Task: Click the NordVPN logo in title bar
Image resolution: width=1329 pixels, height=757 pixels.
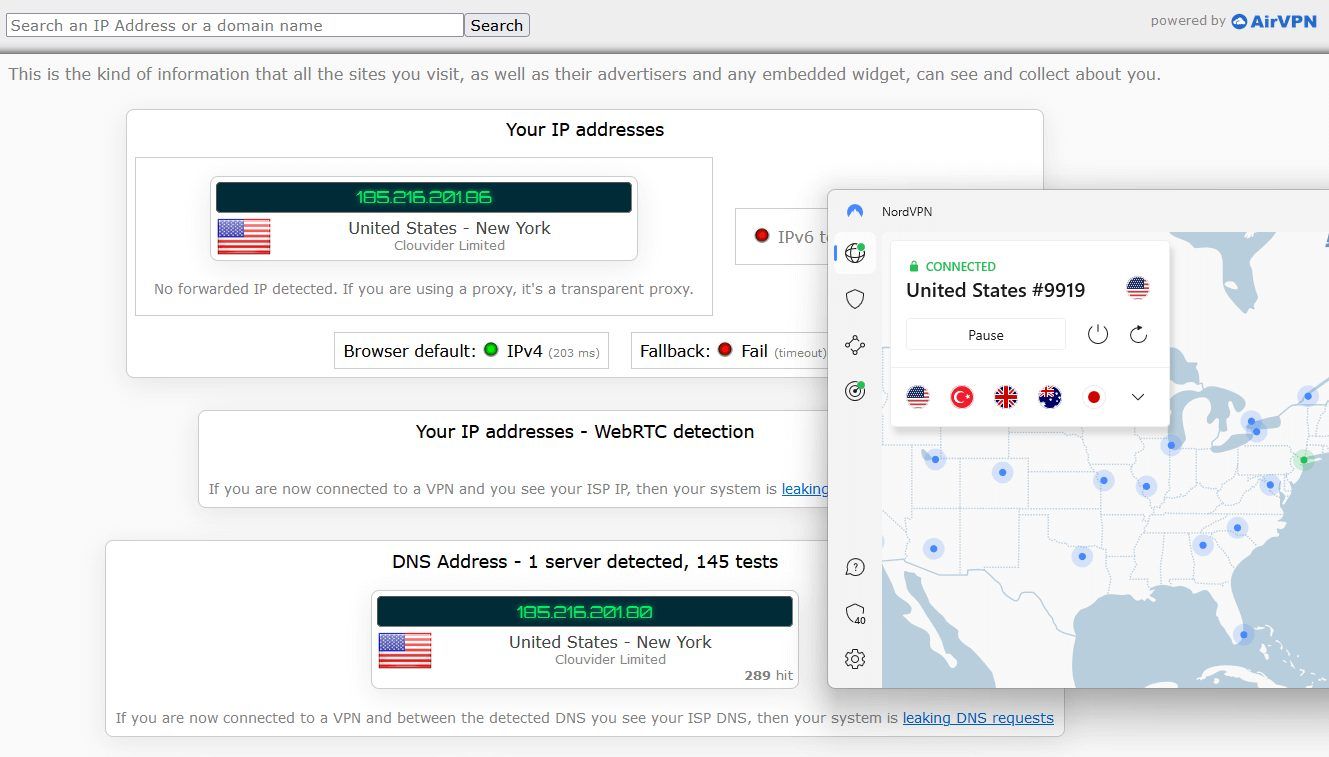Action: [854, 211]
